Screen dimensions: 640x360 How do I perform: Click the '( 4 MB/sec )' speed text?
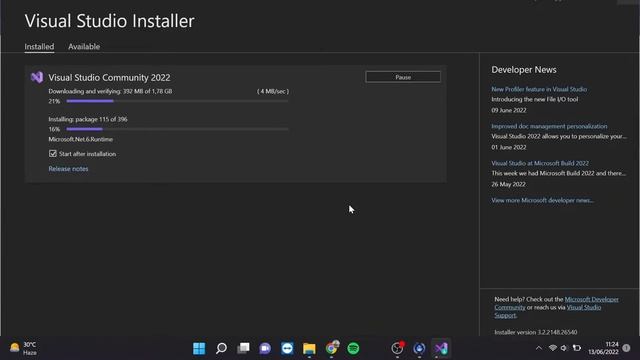tap(273, 91)
